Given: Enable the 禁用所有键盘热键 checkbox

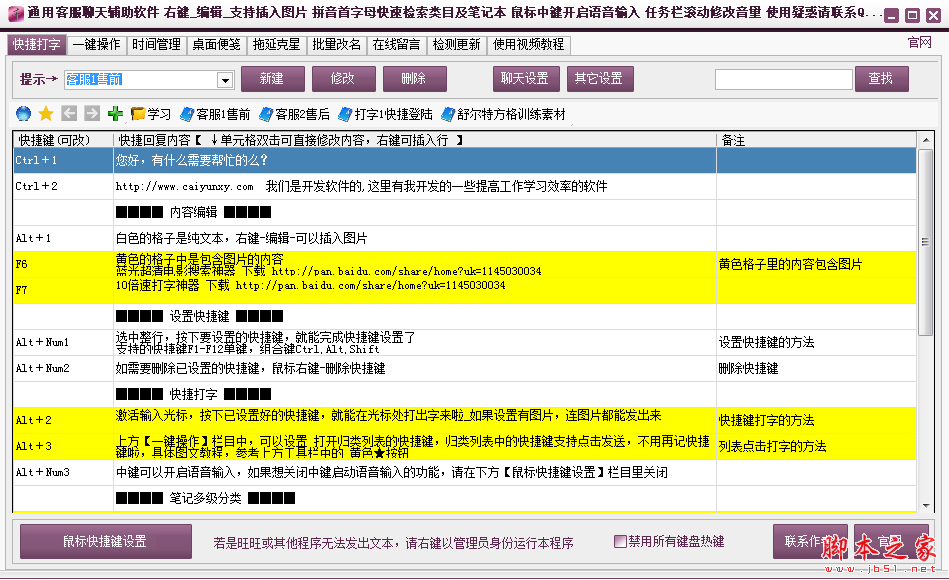Looking at the screenshot, I should 621,541.
